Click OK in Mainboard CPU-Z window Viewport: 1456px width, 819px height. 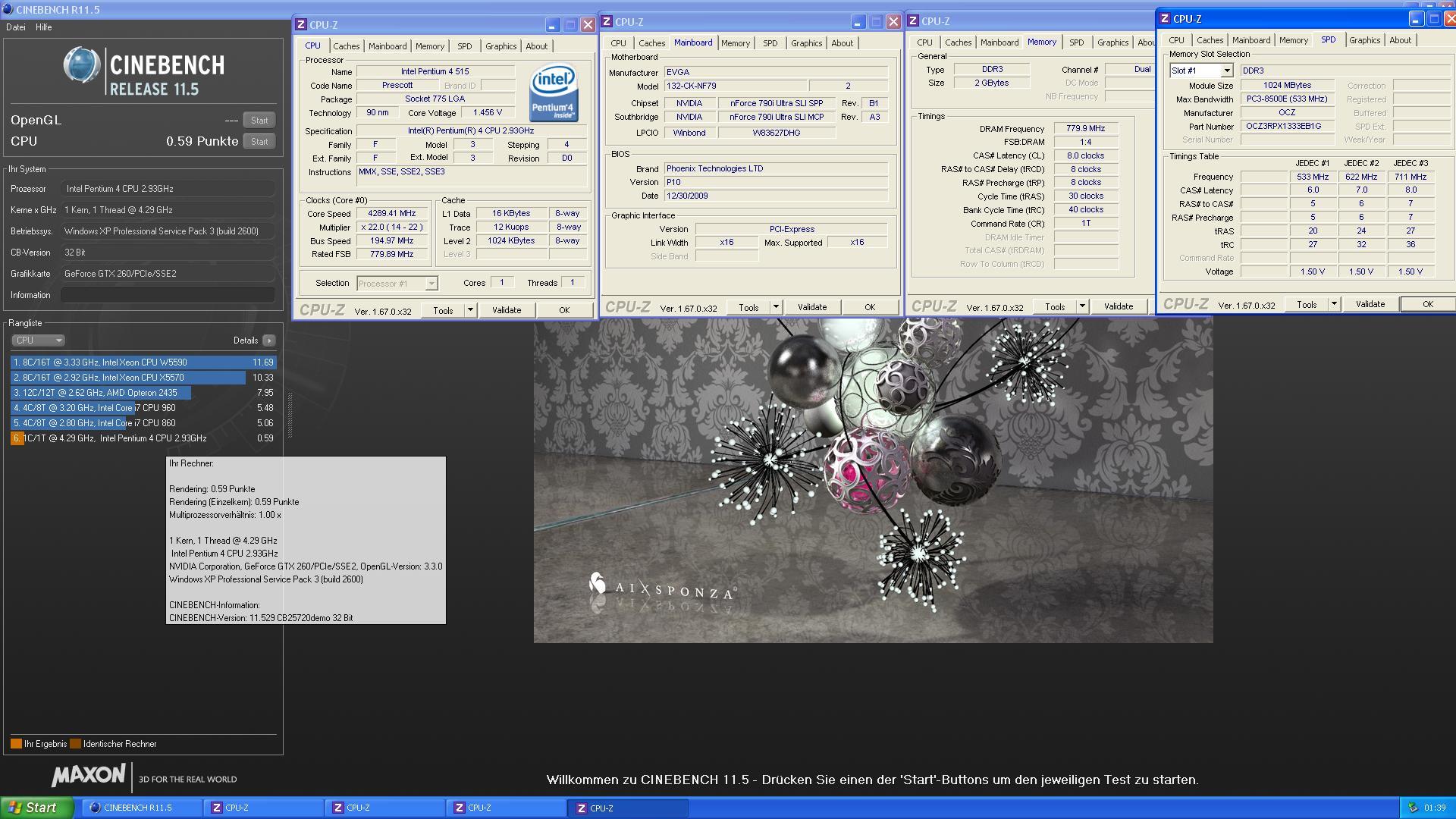coord(870,307)
